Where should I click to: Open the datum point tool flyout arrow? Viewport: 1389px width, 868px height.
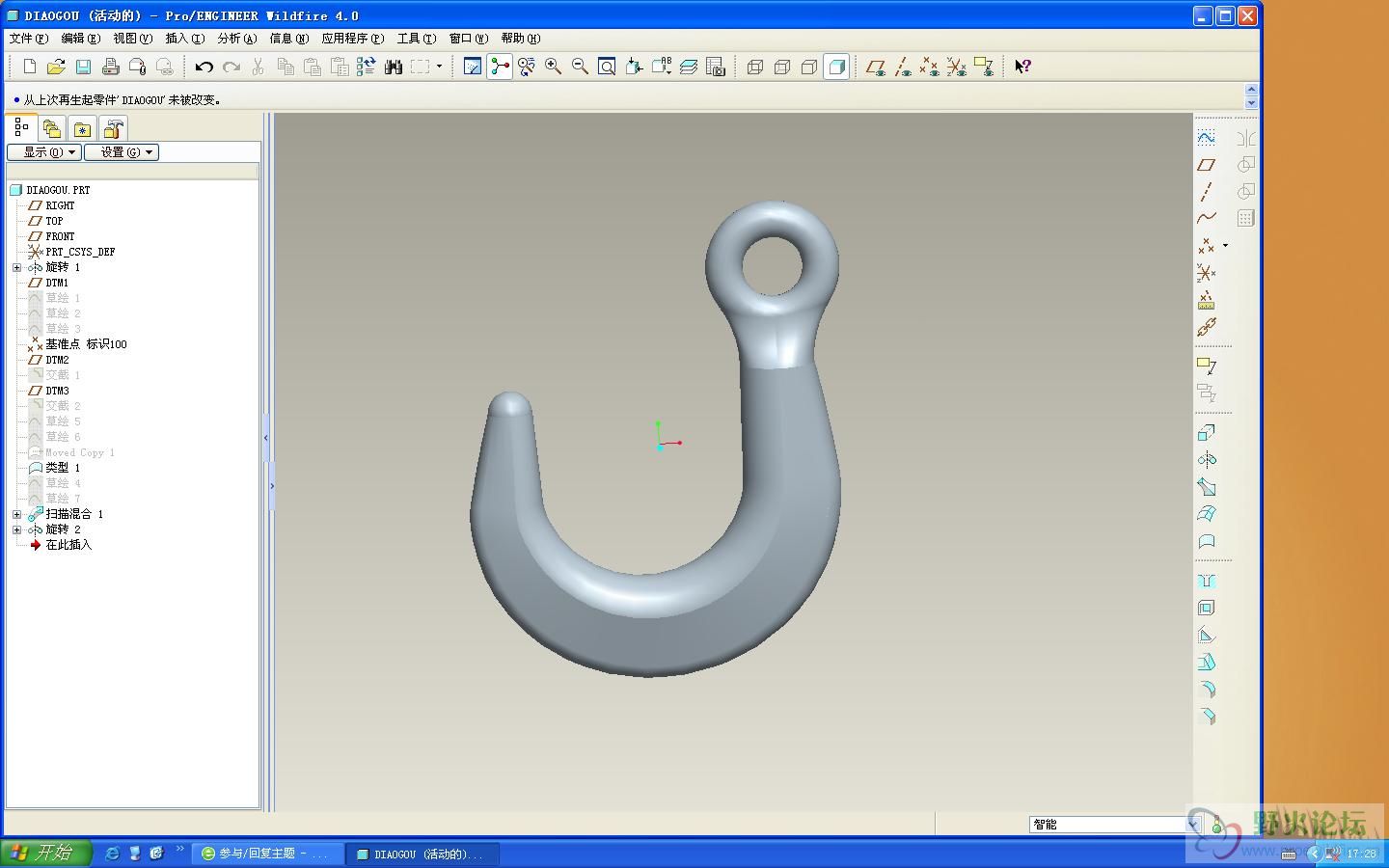click(1226, 246)
